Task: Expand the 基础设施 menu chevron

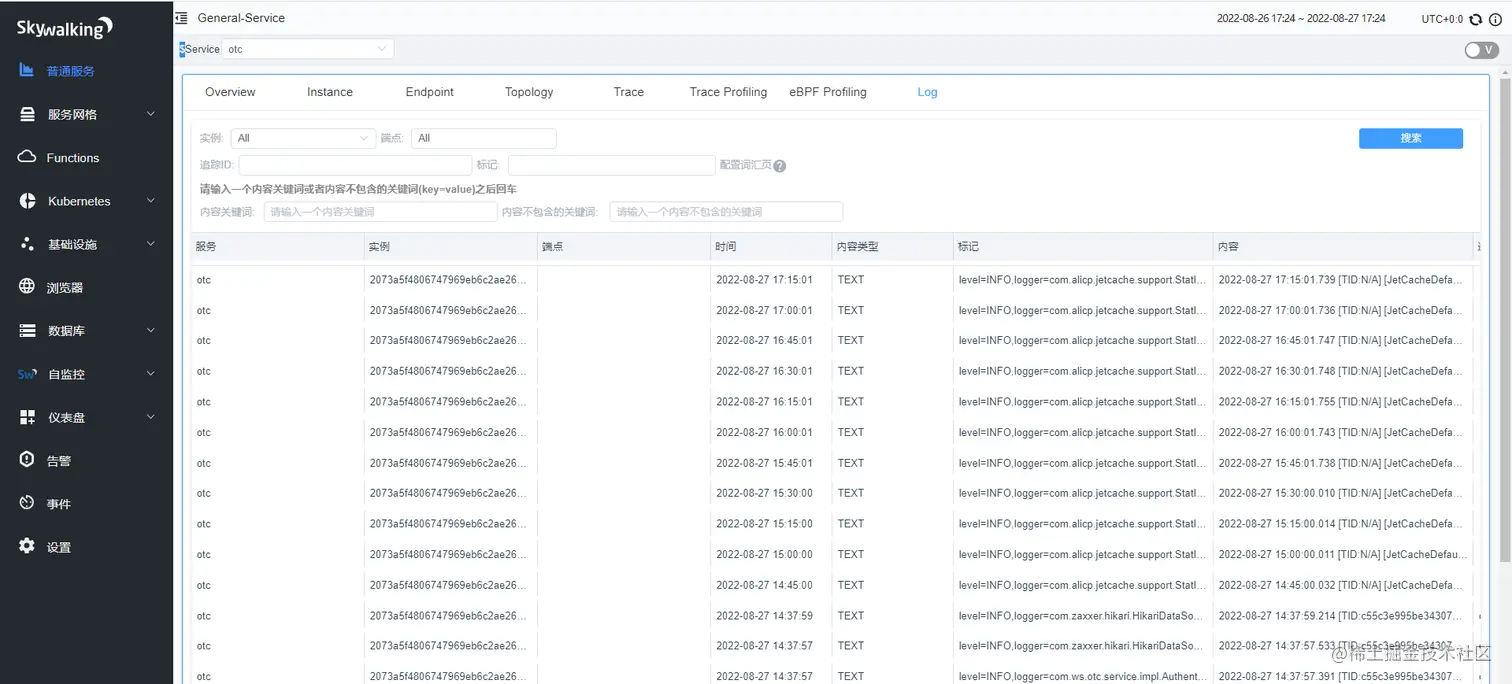Action: [x=151, y=244]
